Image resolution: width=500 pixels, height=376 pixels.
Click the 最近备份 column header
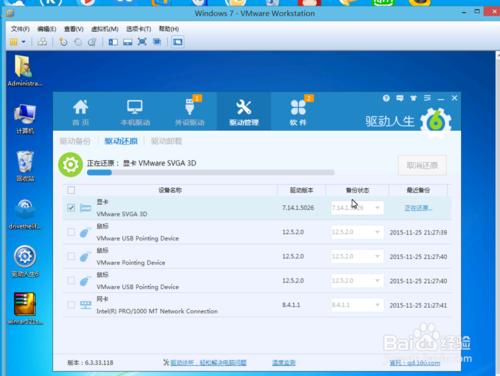tap(418, 190)
